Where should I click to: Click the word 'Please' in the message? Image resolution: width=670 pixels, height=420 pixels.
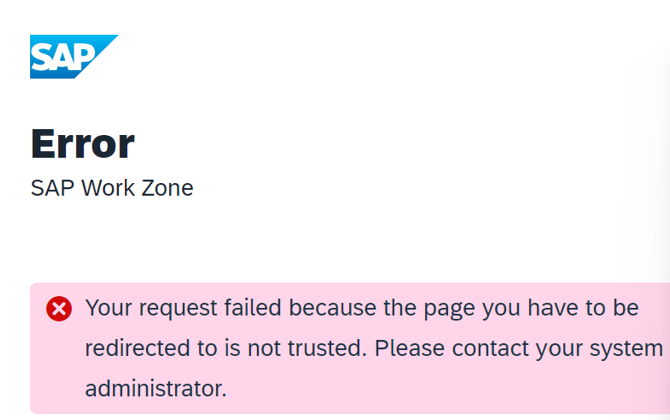tap(409, 348)
